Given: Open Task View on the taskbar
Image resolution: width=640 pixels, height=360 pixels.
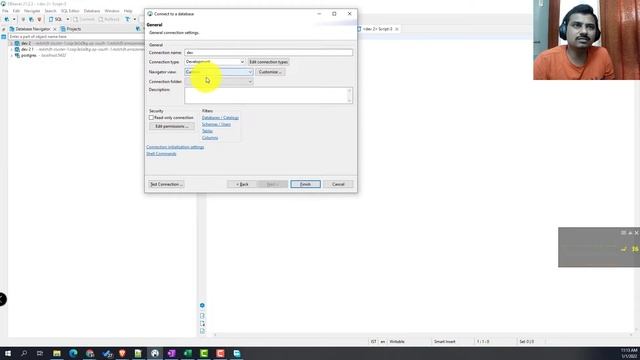Looking at the screenshot, I should click(x=40, y=353).
